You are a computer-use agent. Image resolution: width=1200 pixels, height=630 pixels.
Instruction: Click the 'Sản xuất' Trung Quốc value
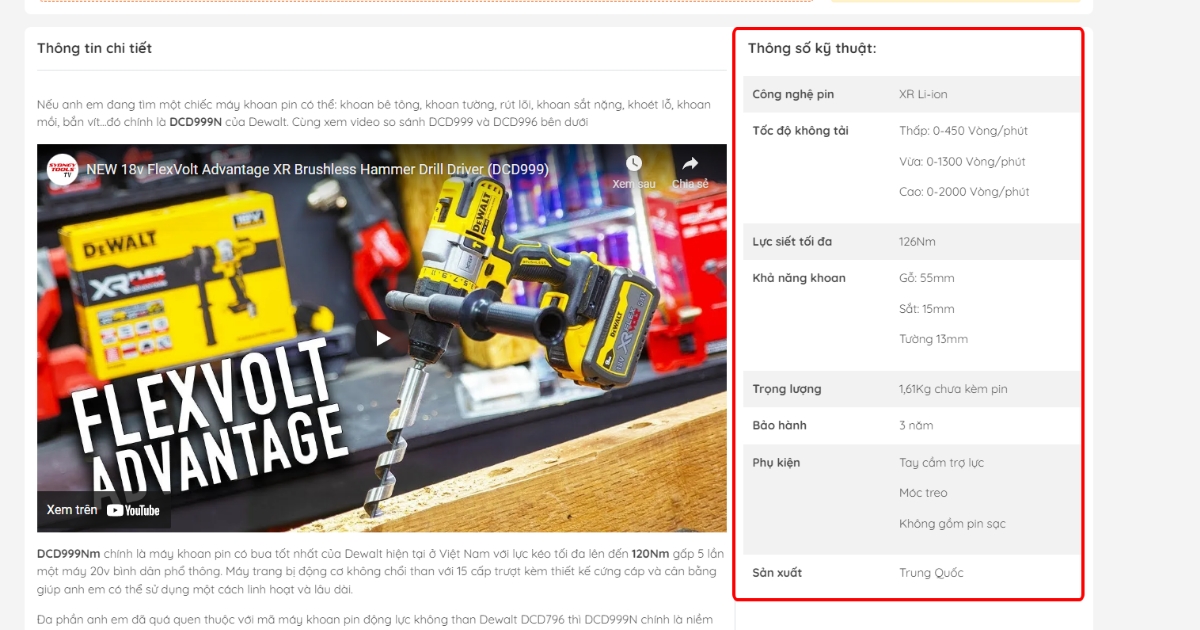pos(930,572)
